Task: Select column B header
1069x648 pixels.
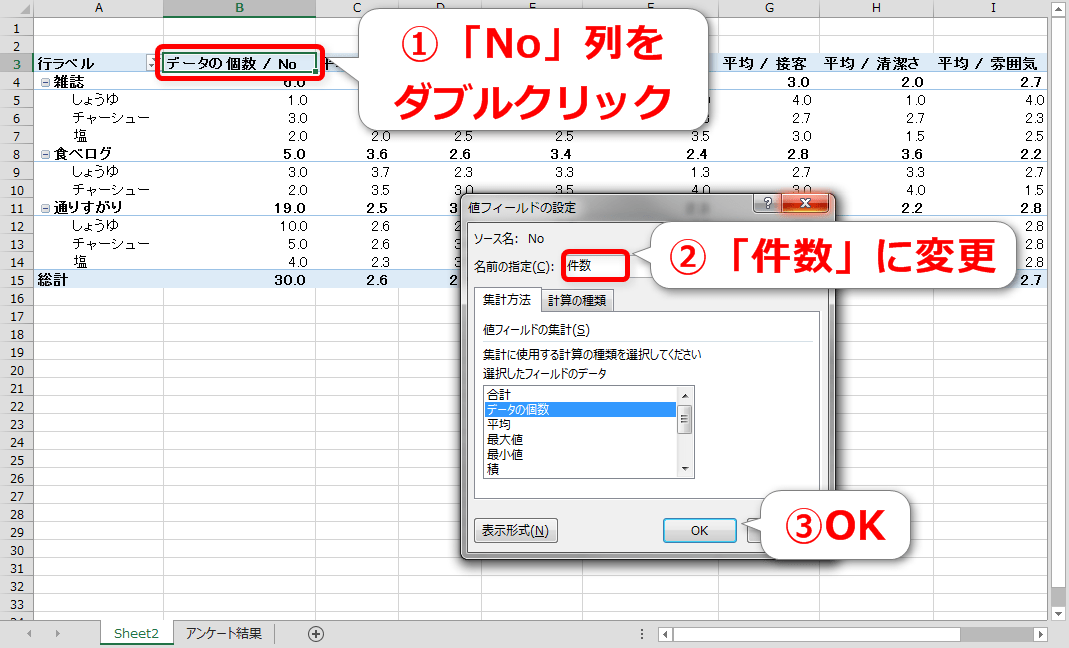Action: click(x=239, y=8)
